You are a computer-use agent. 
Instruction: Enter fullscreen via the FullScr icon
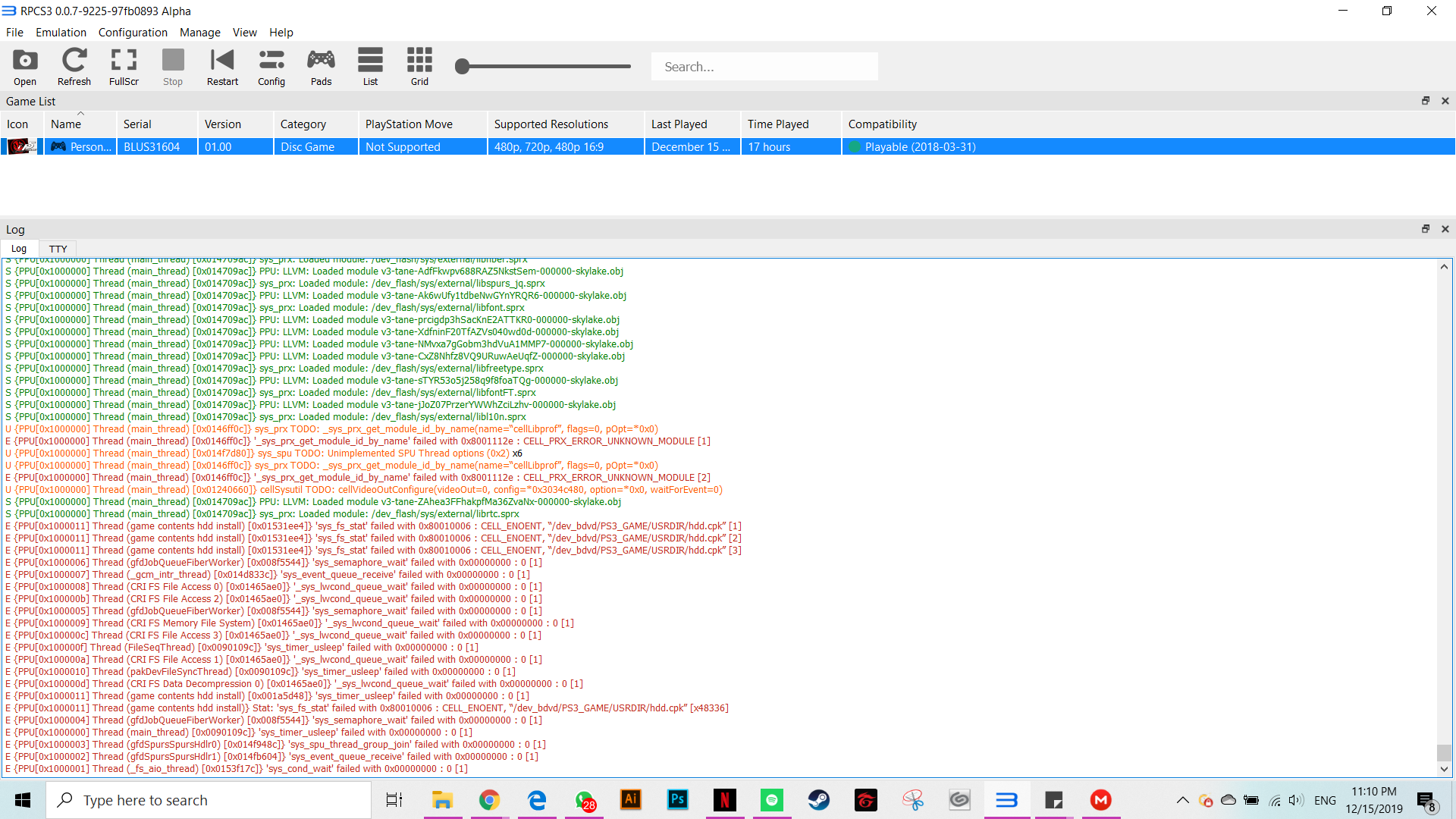click(x=124, y=67)
